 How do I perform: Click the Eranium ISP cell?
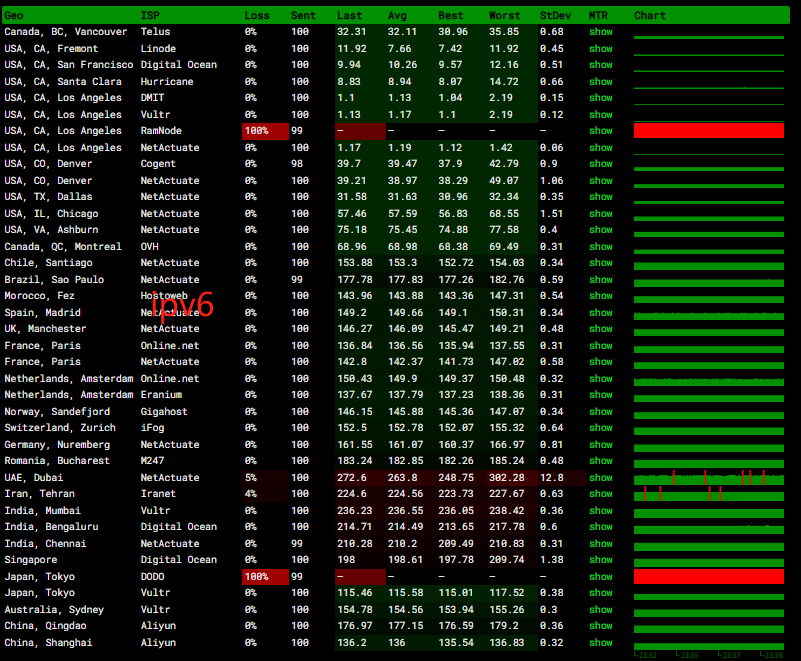coord(161,395)
